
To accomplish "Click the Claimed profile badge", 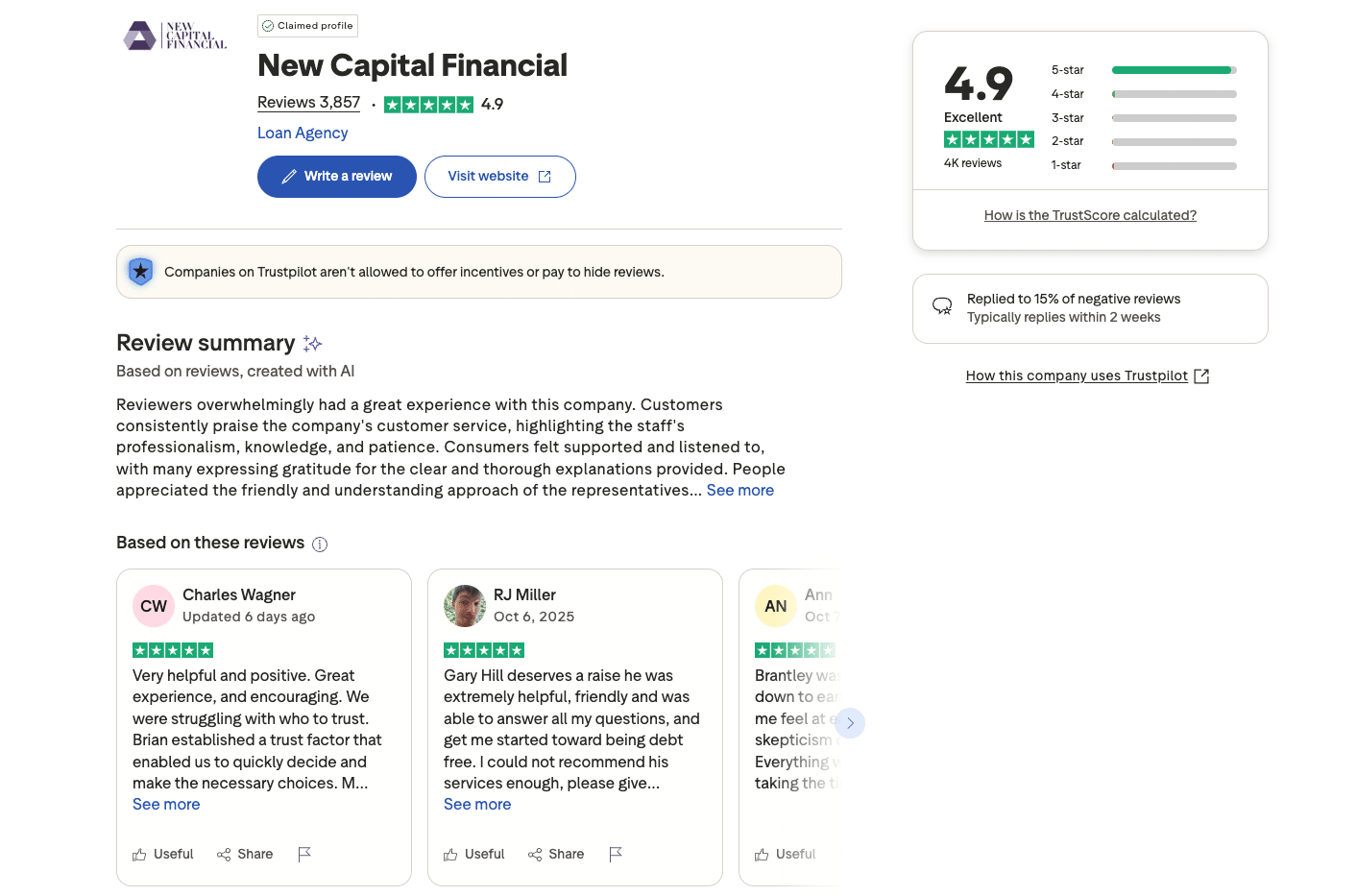I will click(307, 25).
